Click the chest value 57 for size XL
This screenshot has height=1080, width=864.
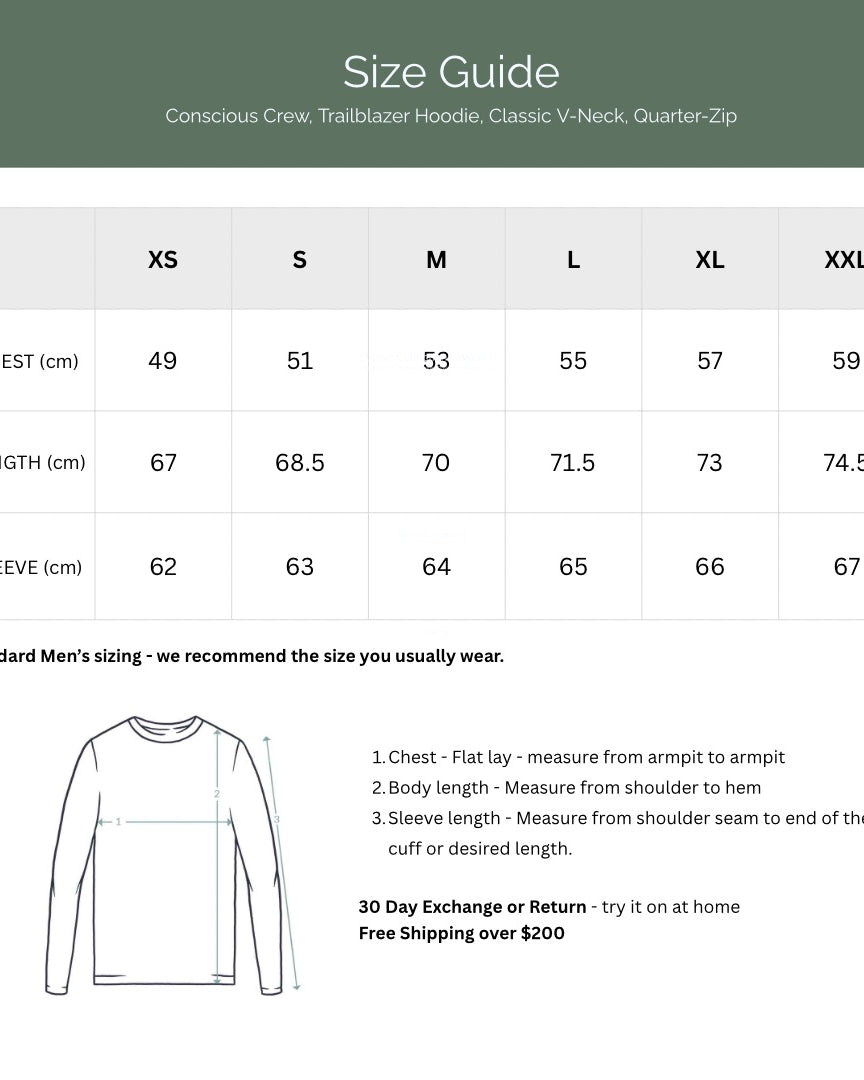[x=710, y=361]
